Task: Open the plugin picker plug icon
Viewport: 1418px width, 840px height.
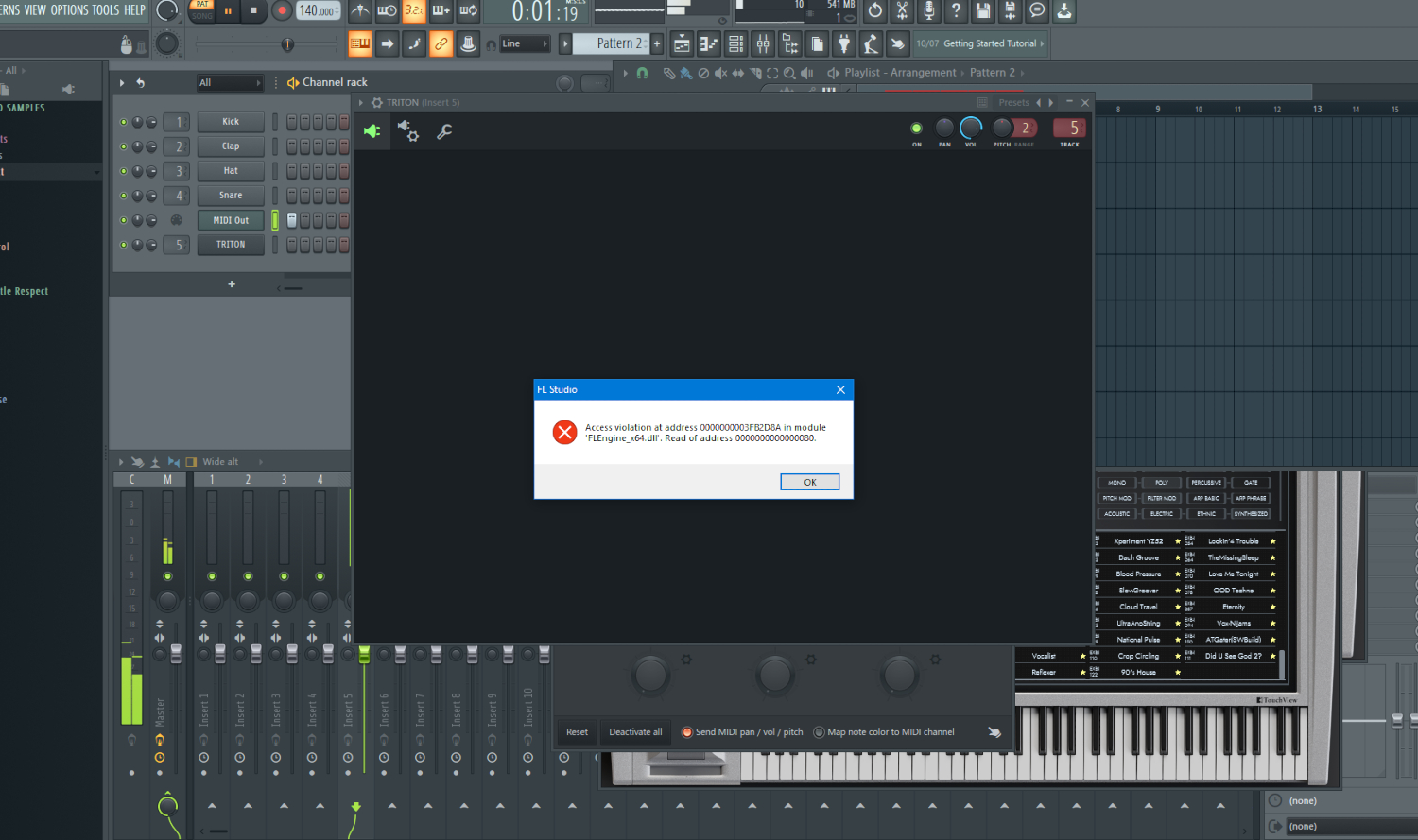Action: [x=844, y=43]
